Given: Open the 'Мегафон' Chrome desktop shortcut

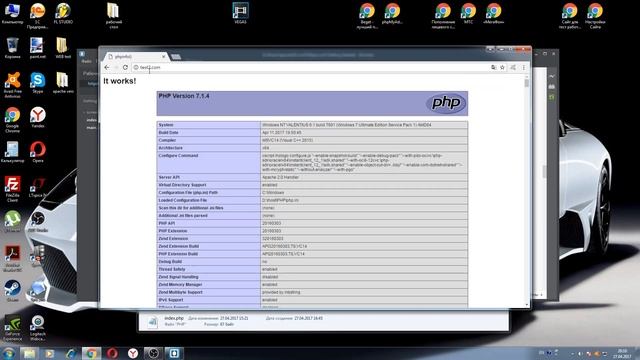Looking at the screenshot, I should point(493,13).
